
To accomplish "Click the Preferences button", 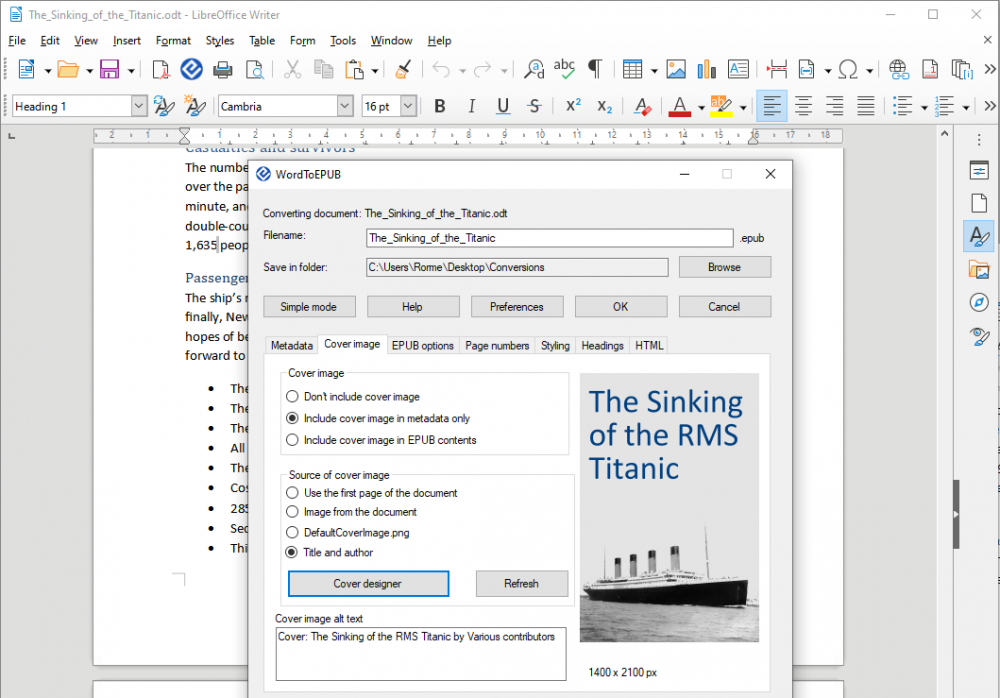I will click(x=517, y=306).
